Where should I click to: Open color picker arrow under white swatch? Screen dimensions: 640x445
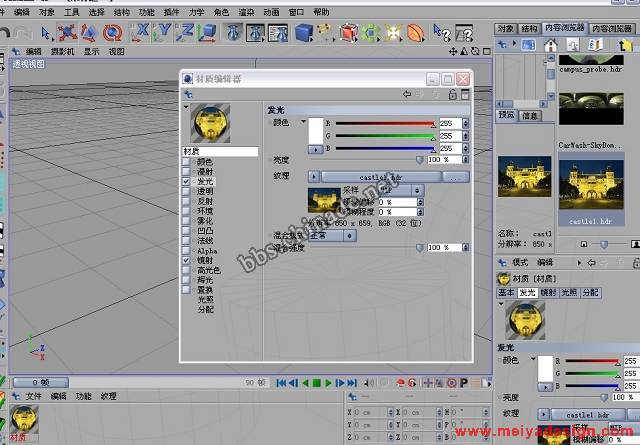316,149
